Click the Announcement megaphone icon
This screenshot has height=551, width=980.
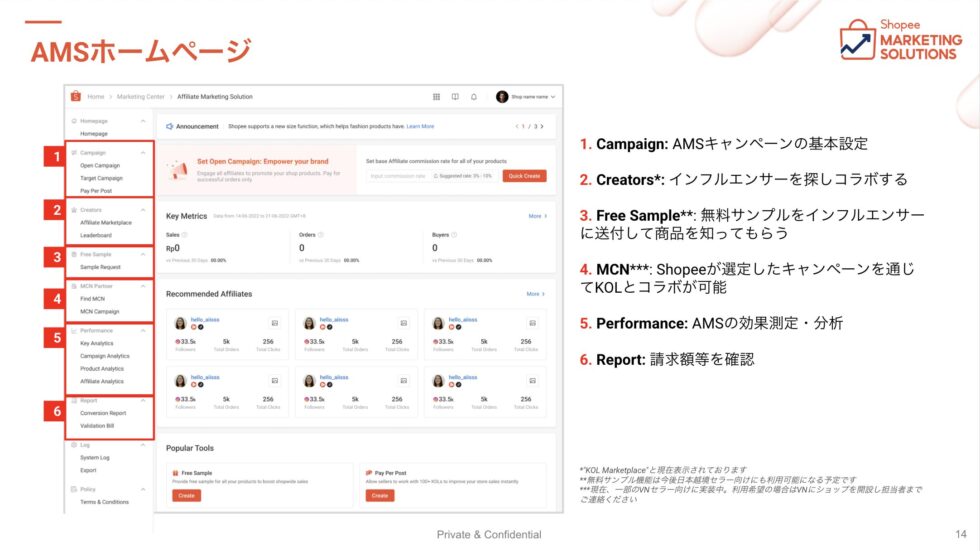pyautogui.click(x=169, y=126)
